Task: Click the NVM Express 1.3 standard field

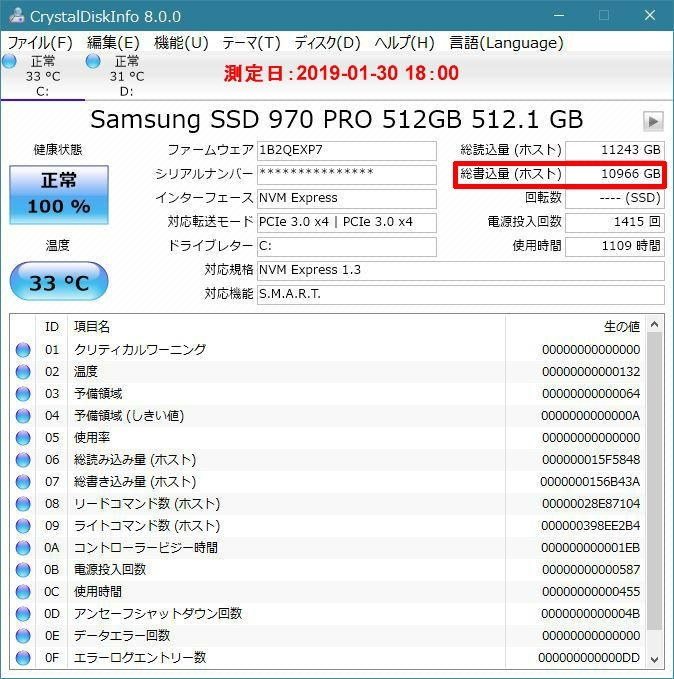Action: (x=460, y=271)
